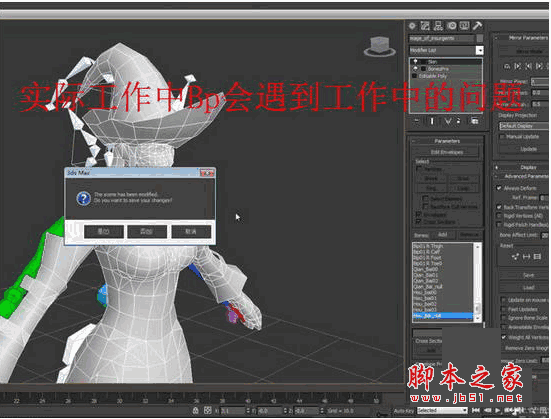Collapse the Parameters rollout header
The image size is (551, 419).
click(447, 141)
